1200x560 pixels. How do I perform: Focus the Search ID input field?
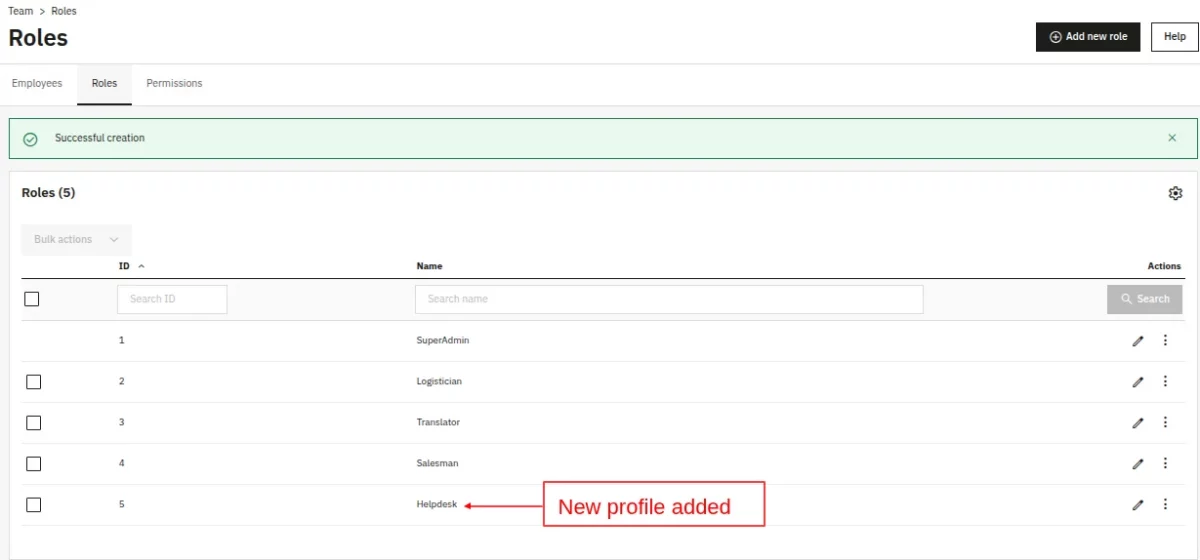(x=172, y=299)
